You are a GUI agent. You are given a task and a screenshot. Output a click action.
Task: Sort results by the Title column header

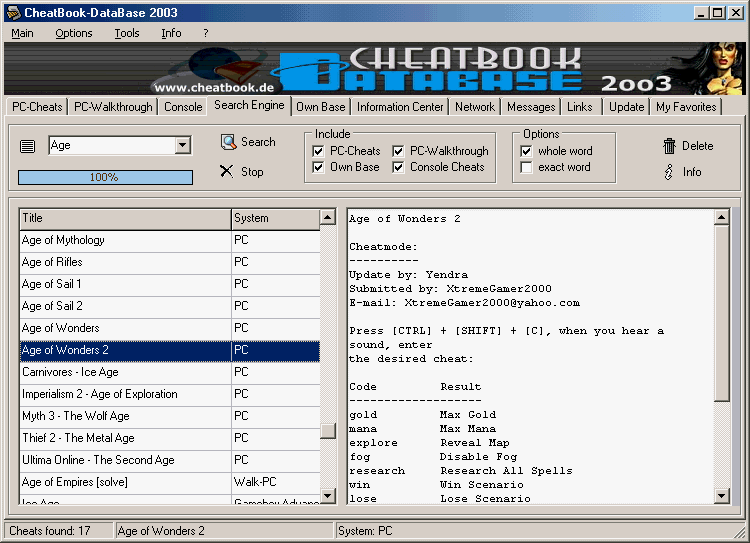tap(124, 218)
